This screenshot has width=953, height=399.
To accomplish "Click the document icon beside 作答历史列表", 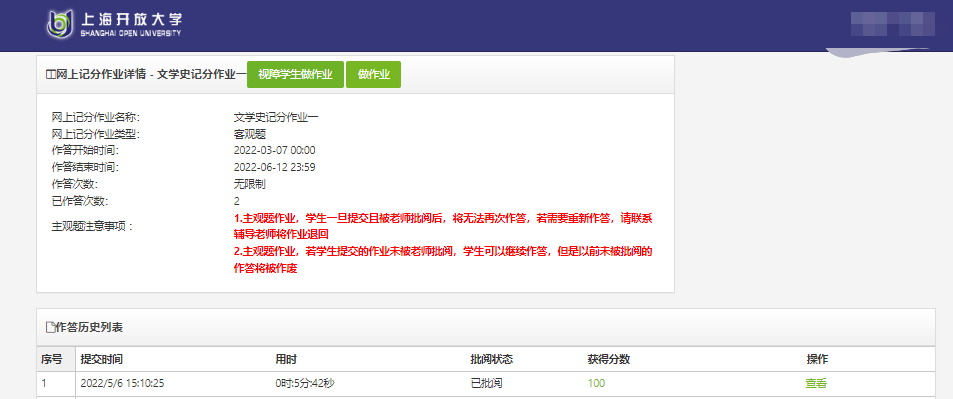I will 50,327.
